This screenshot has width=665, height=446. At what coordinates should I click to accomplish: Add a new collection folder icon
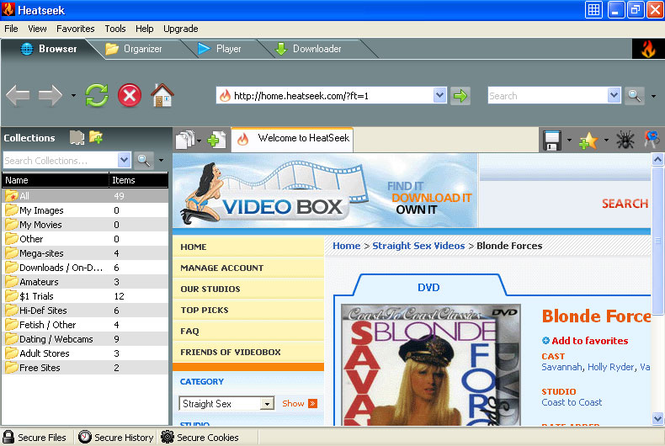click(96, 137)
